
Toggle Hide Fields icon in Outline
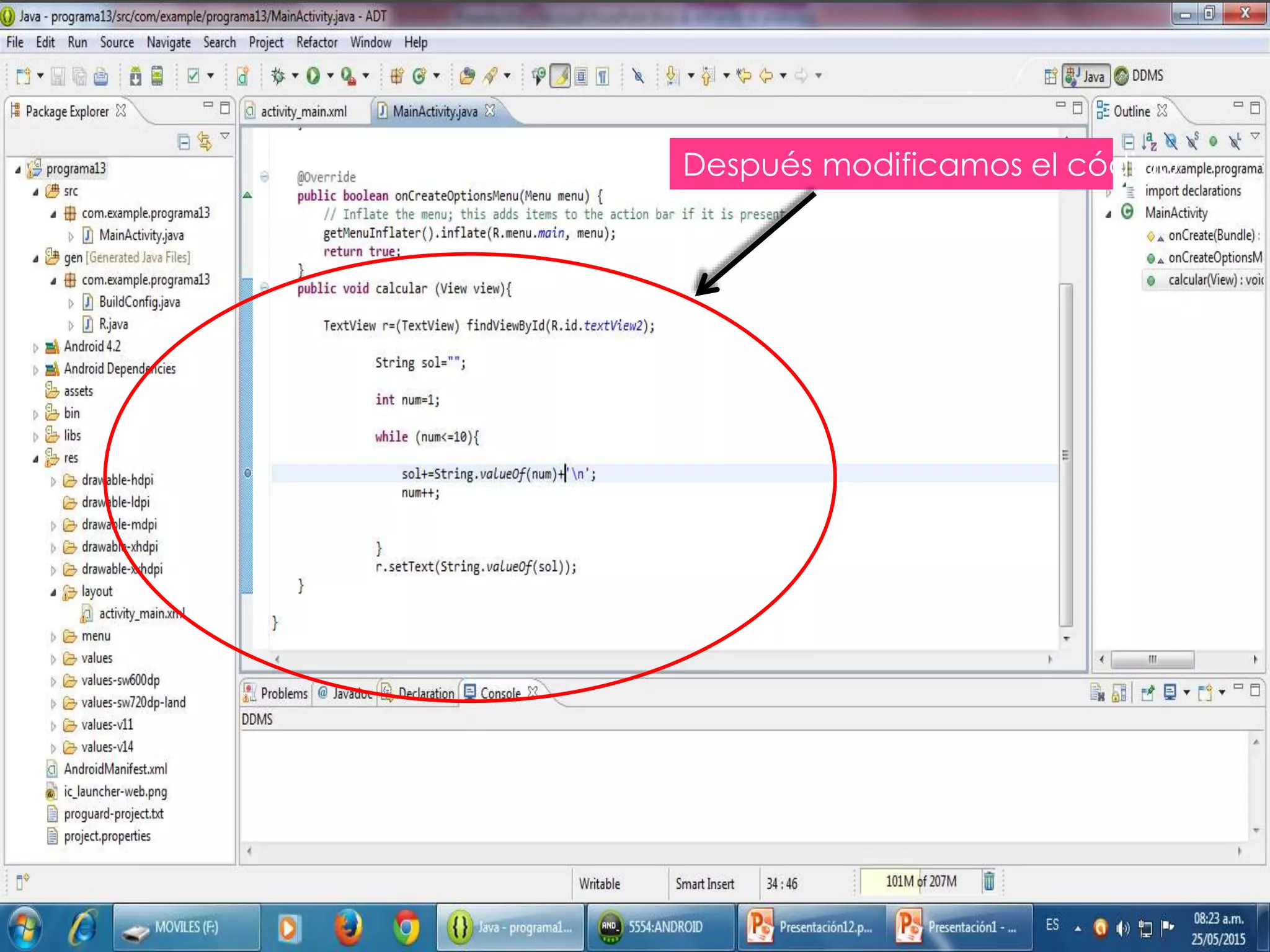(1170, 141)
